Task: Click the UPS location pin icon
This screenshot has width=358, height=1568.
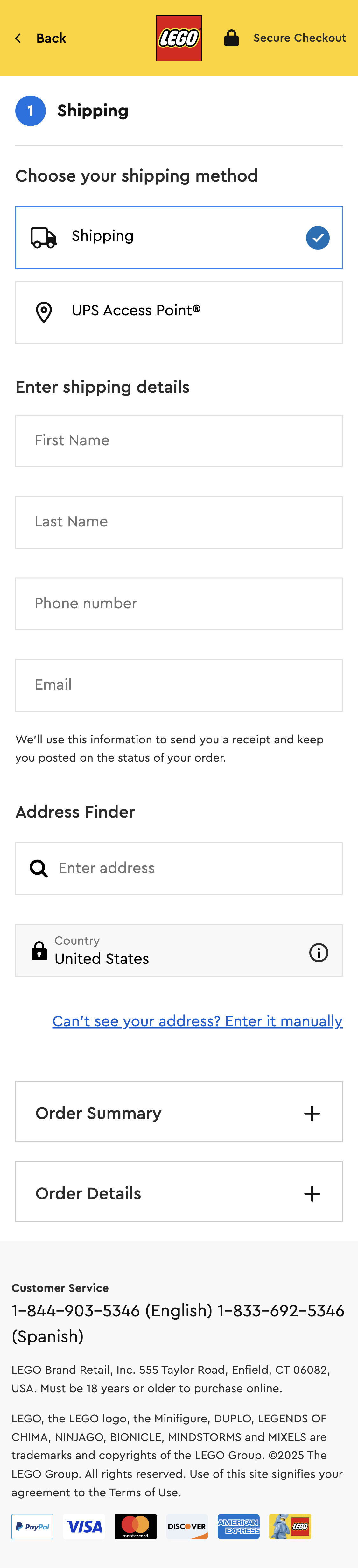Action: (x=44, y=312)
